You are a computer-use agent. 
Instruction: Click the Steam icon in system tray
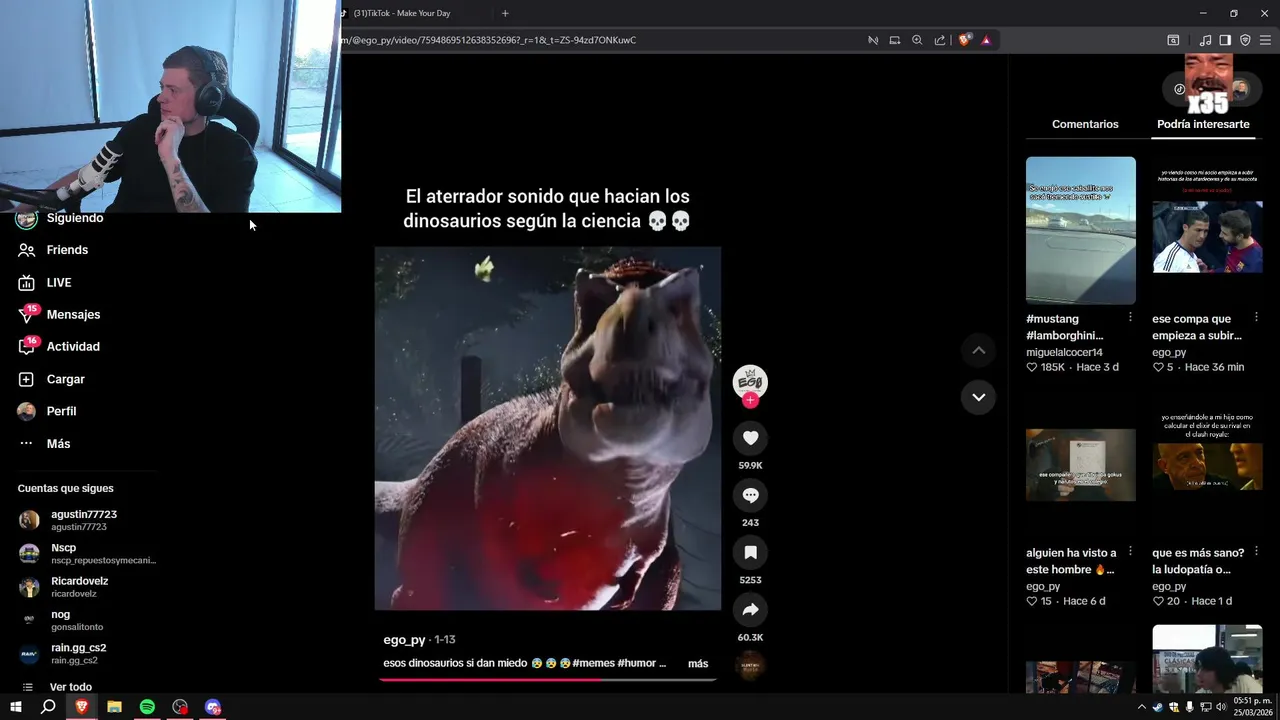(1158, 707)
